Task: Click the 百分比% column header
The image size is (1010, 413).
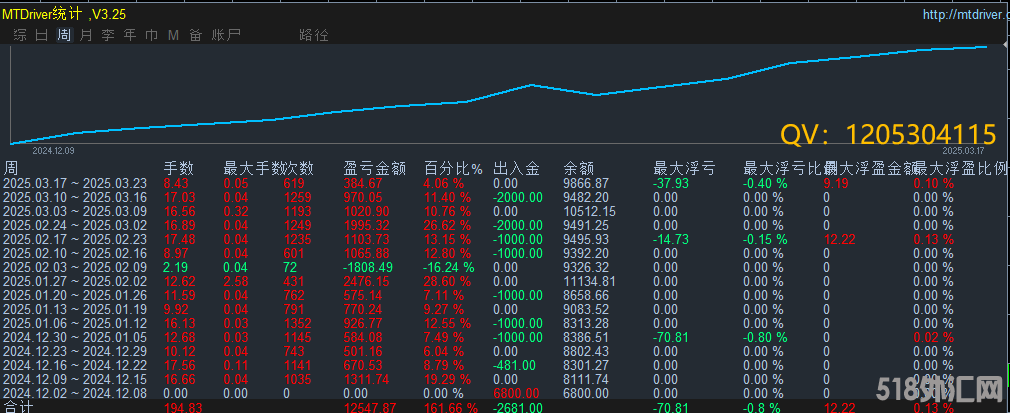Action: click(452, 168)
